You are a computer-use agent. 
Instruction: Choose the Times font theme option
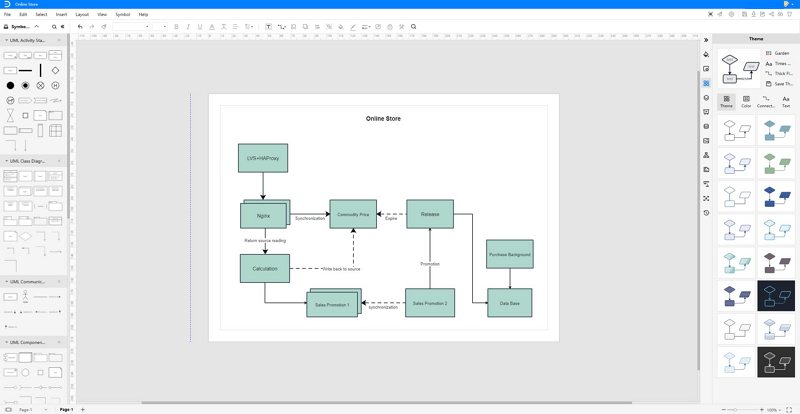[x=778, y=63]
